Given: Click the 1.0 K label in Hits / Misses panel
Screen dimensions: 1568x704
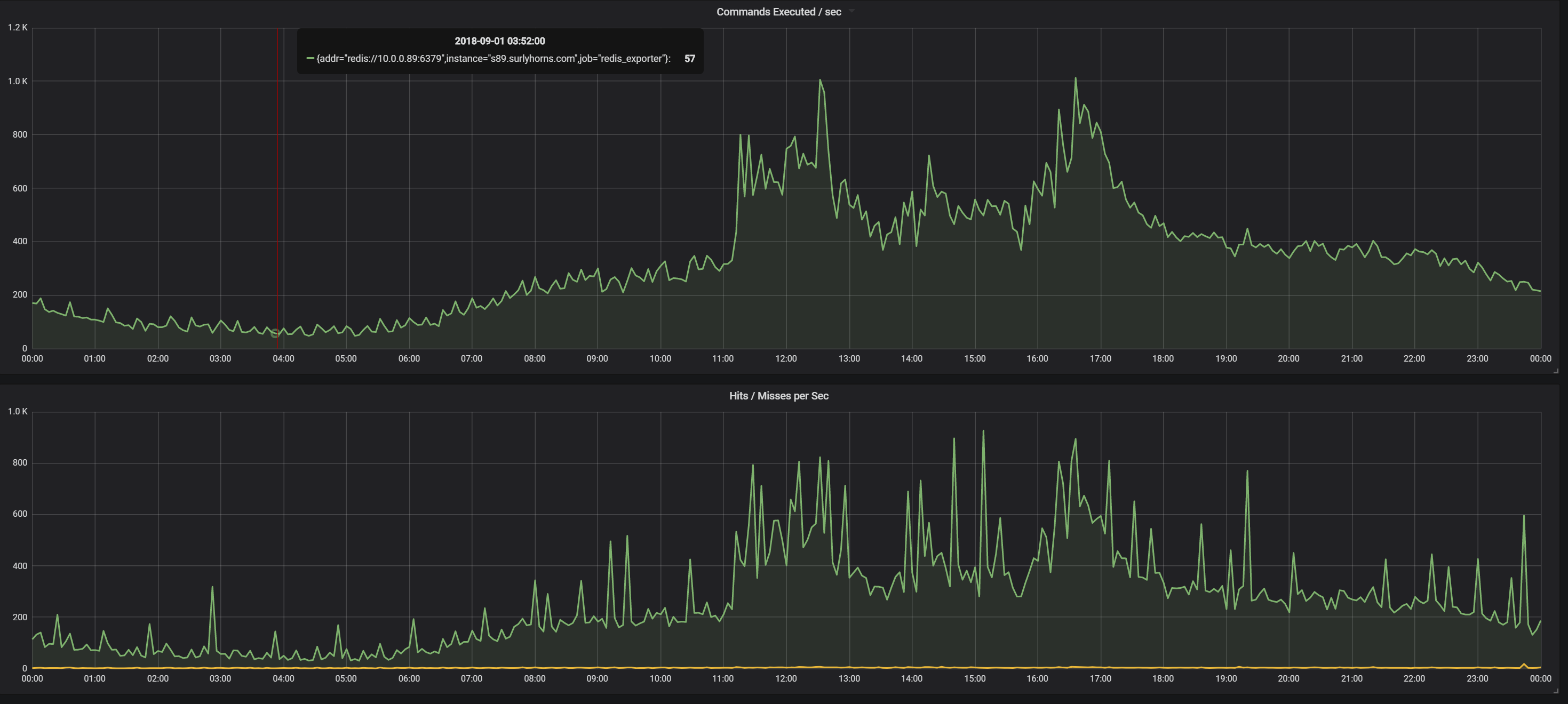Looking at the screenshot, I should tap(18, 411).
